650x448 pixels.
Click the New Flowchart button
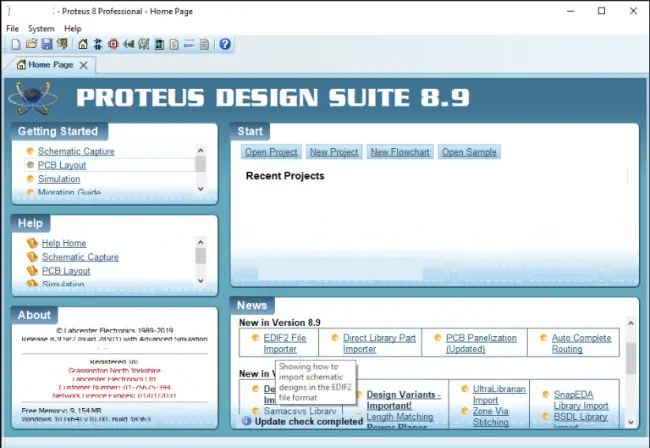400,152
